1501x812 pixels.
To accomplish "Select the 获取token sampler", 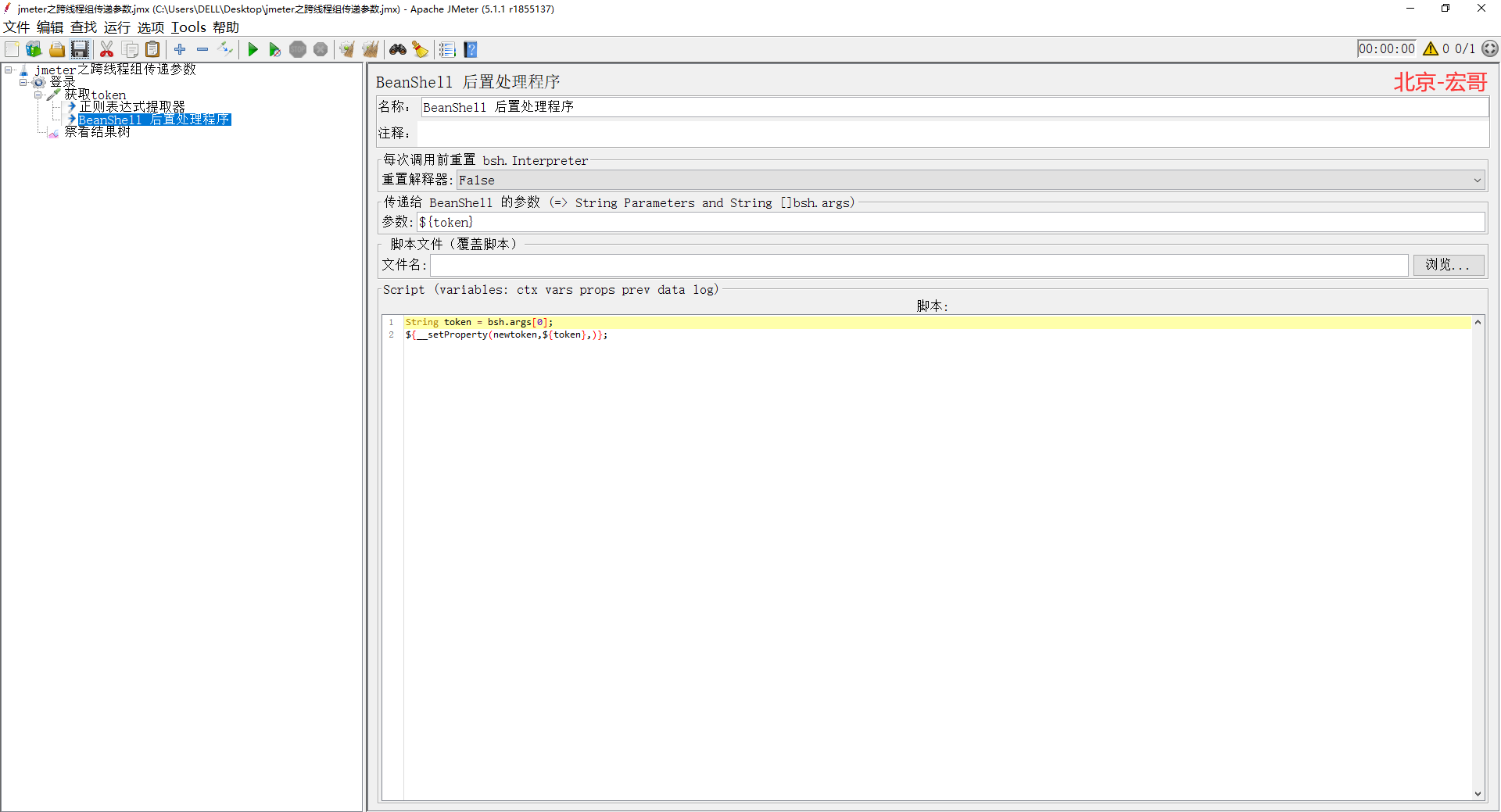I will 95,95.
